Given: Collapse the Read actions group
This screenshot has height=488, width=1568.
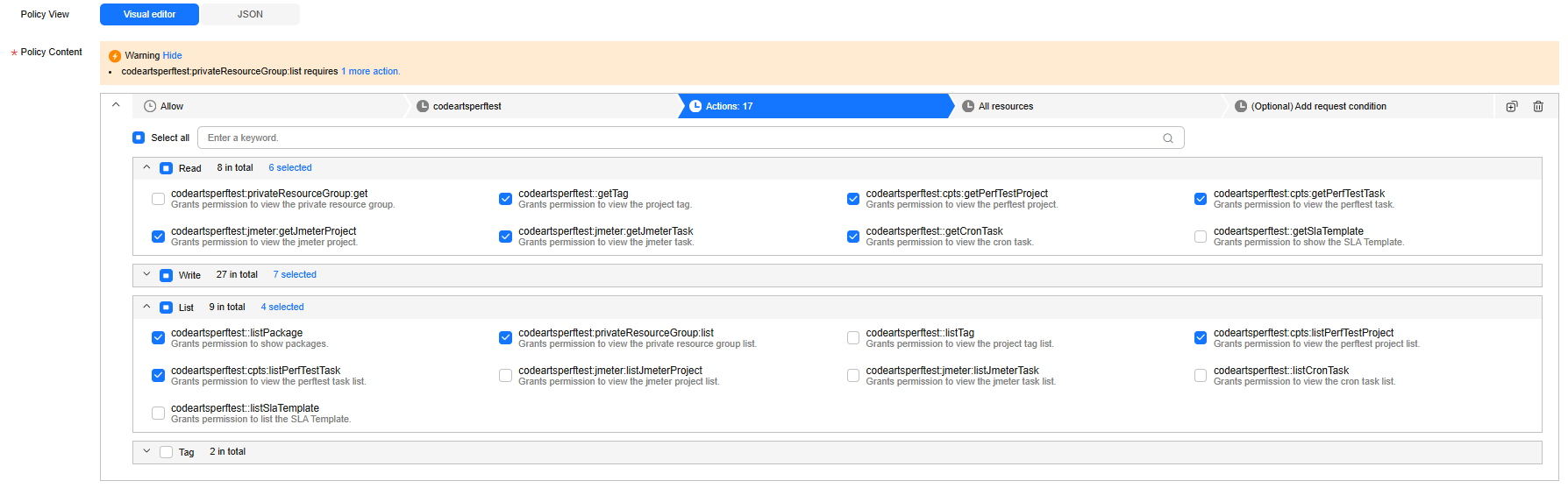Looking at the screenshot, I should (146, 167).
